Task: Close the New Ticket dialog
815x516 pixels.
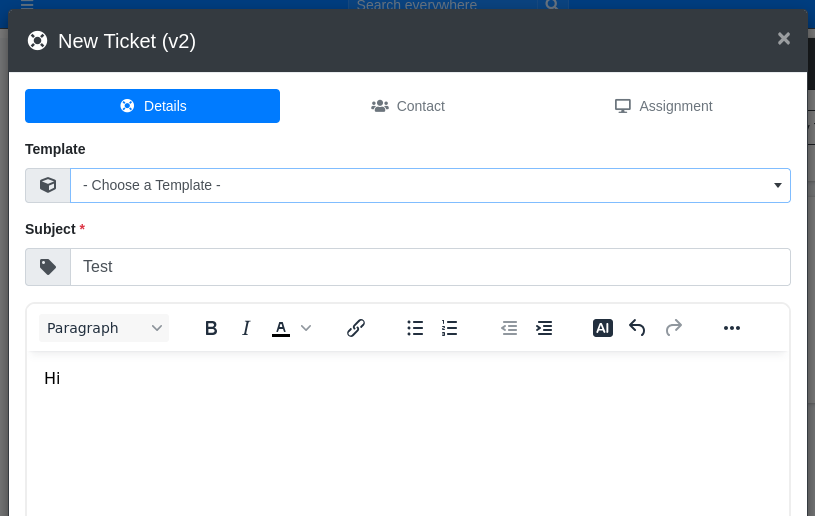Action: [x=784, y=39]
